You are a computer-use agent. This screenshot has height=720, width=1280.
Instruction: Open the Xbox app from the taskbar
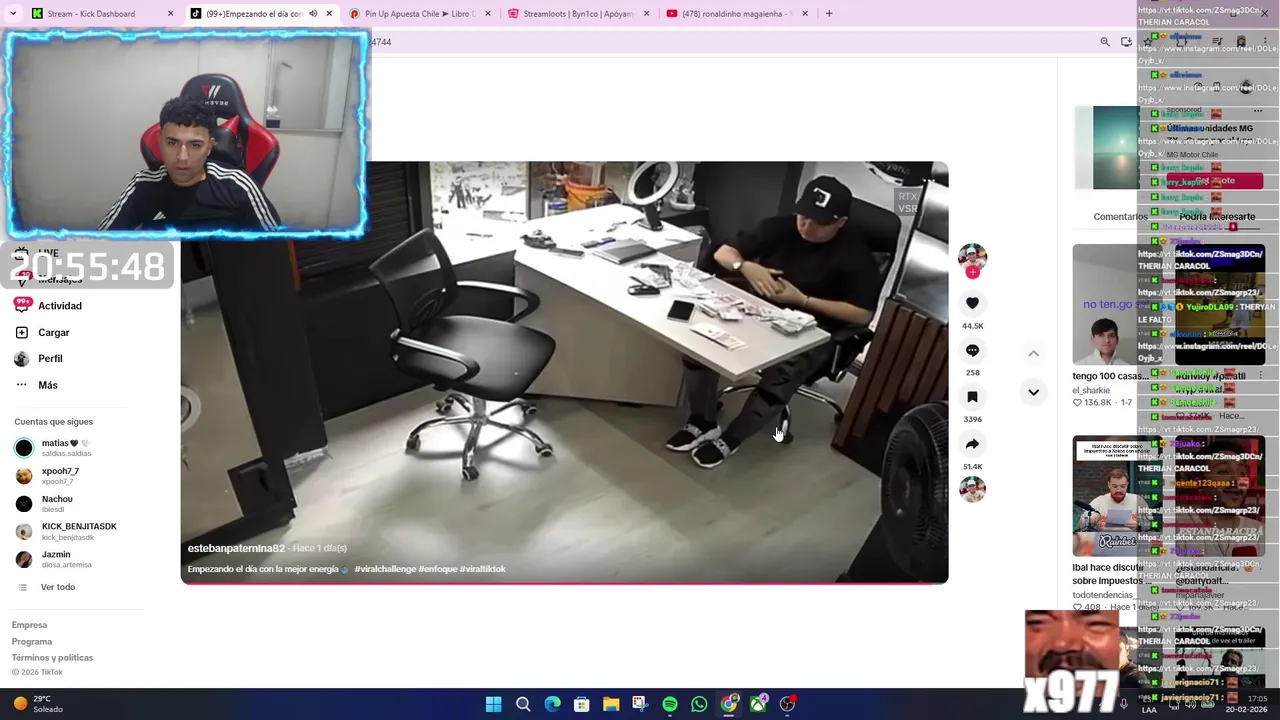click(x=758, y=704)
